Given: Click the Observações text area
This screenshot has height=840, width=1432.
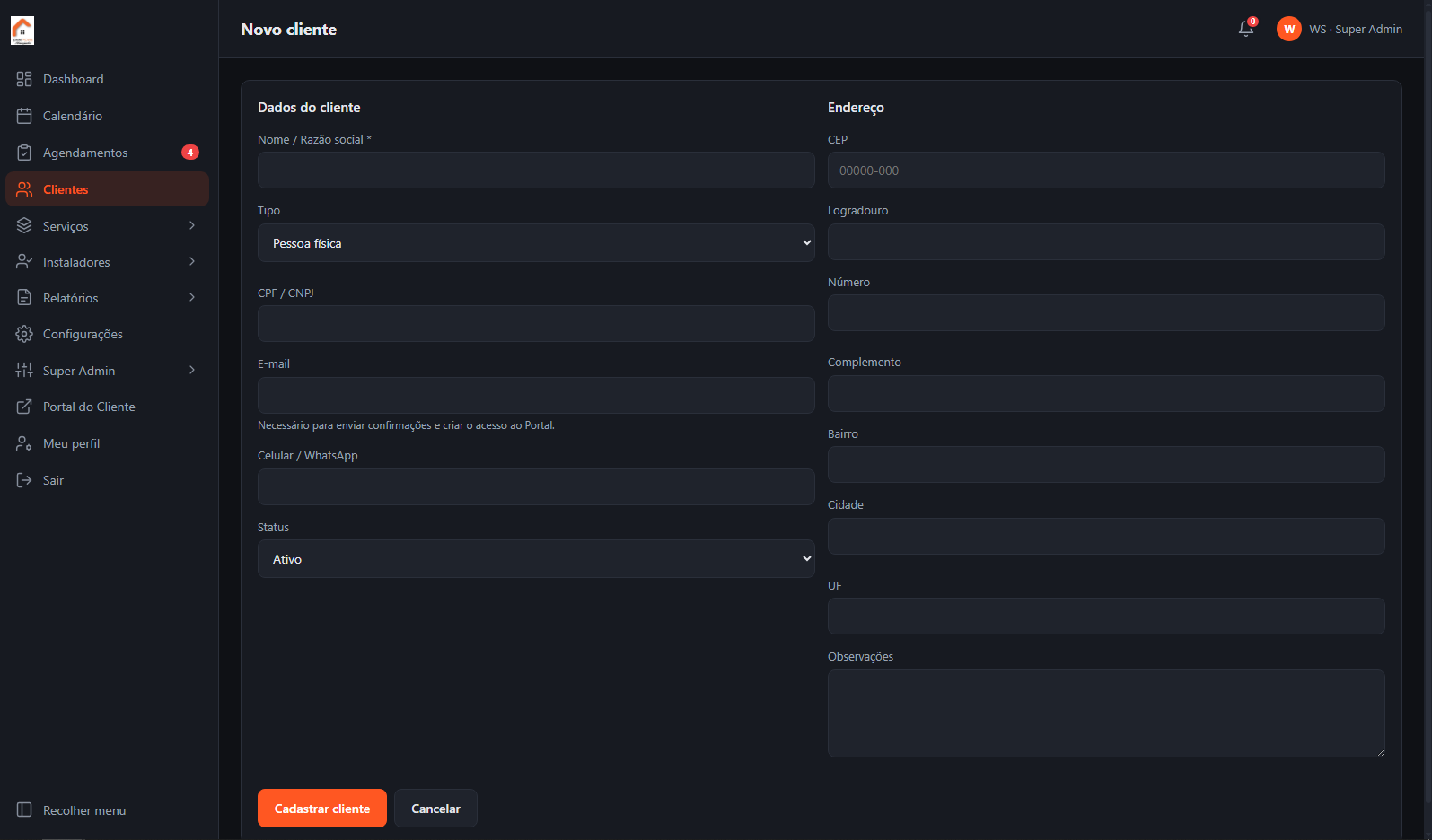Looking at the screenshot, I should coord(1106,713).
